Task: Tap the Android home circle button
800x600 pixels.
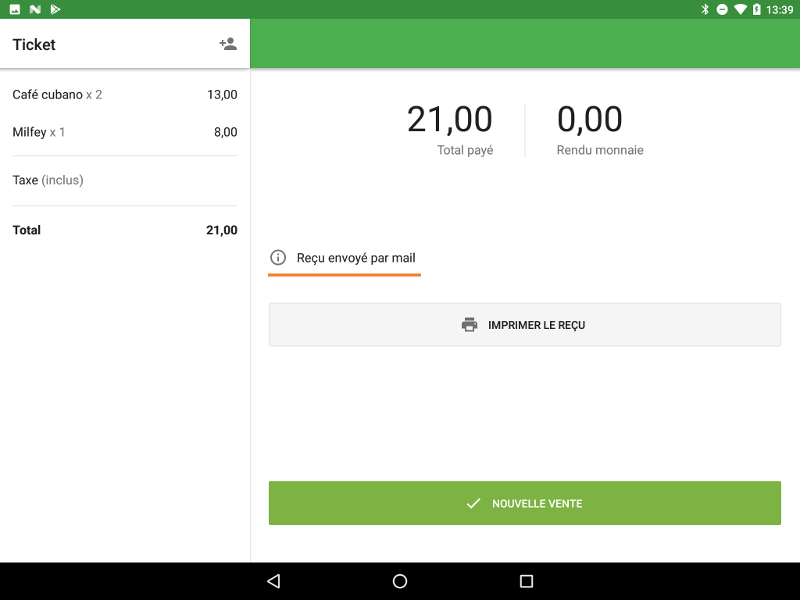Action: tap(400, 581)
